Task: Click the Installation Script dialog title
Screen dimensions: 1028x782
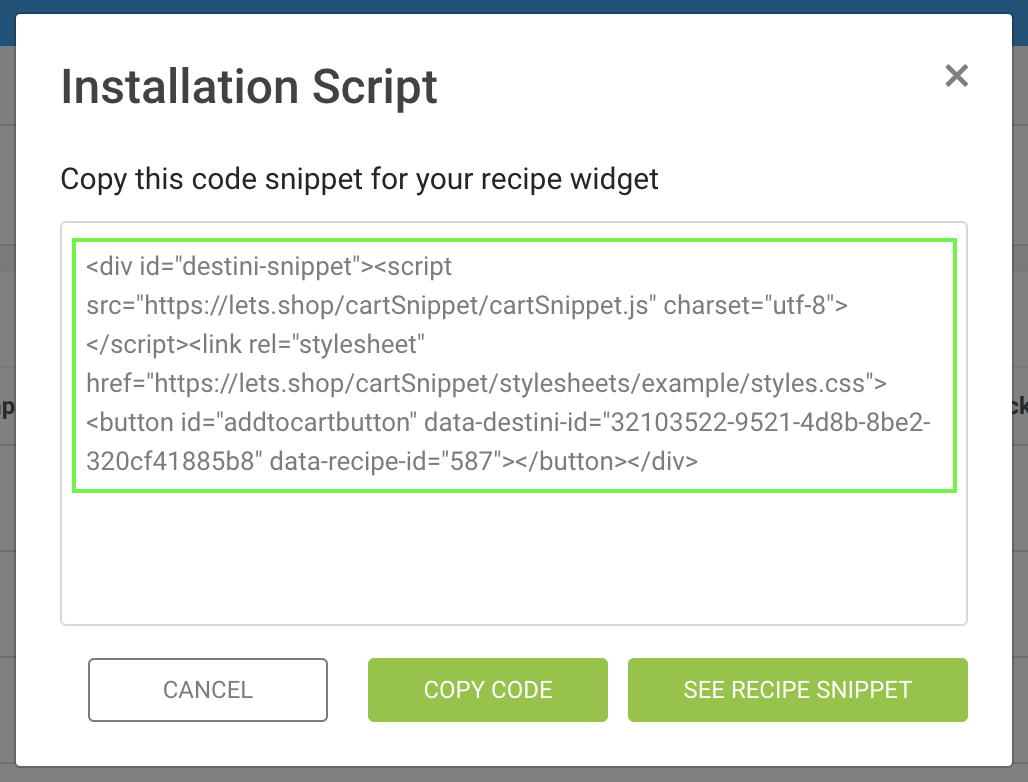Action: click(249, 87)
